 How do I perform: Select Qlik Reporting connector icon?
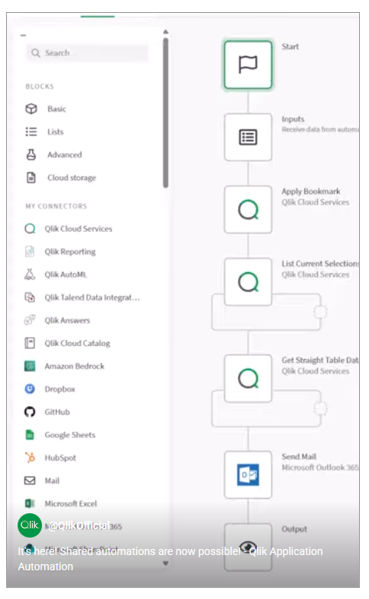[30, 251]
